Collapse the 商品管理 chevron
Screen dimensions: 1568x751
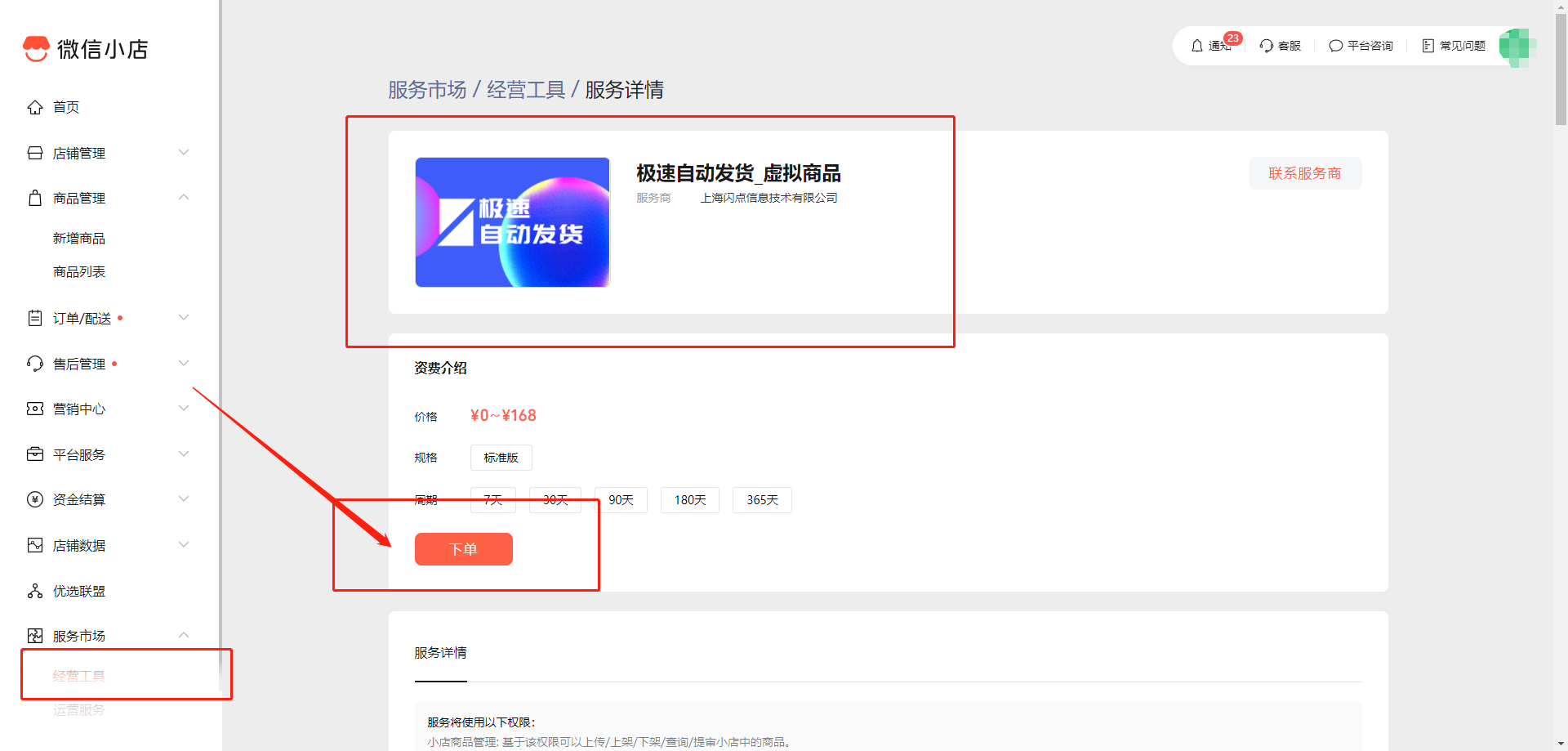coord(184,197)
